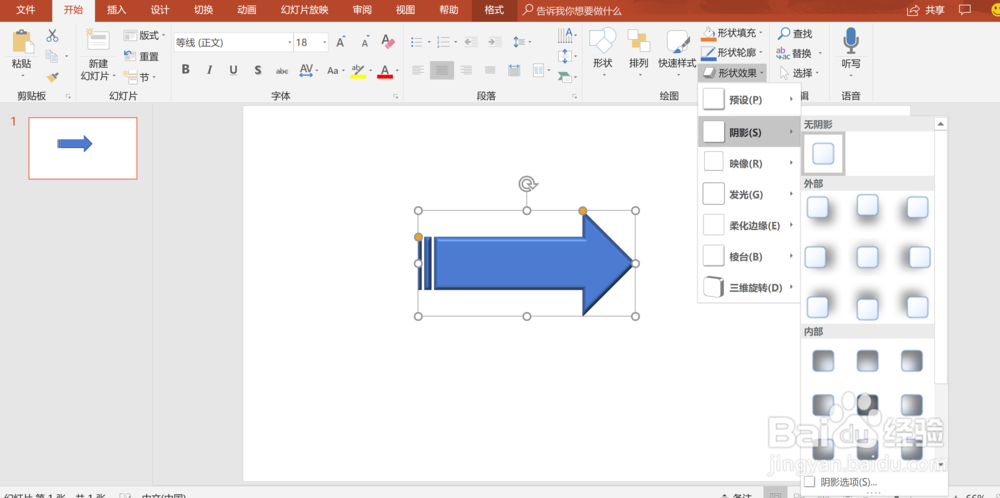The width and height of the screenshot is (1000, 498).
Task: Switch to the Slide Show tab
Action: point(305,10)
